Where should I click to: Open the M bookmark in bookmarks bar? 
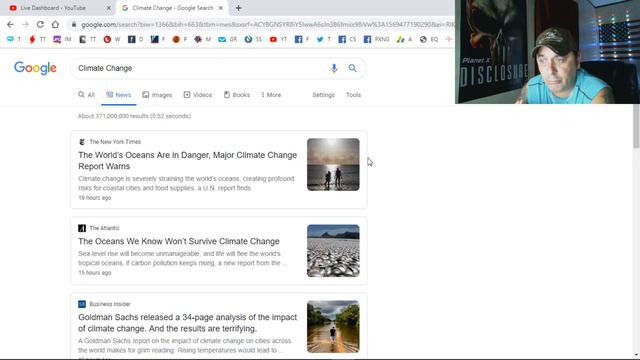(x=203, y=39)
